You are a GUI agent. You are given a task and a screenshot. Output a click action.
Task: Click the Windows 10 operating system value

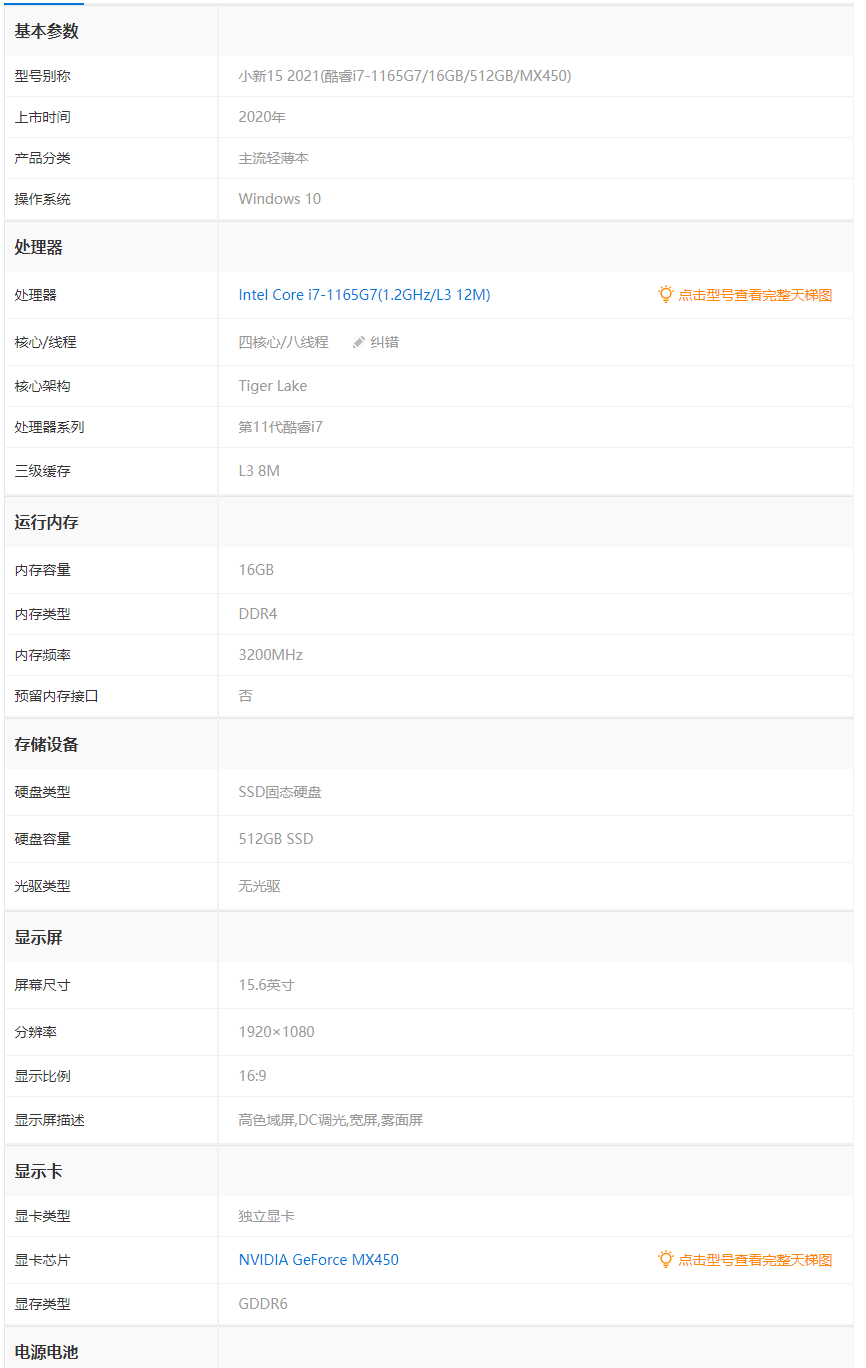coord(280,199)
